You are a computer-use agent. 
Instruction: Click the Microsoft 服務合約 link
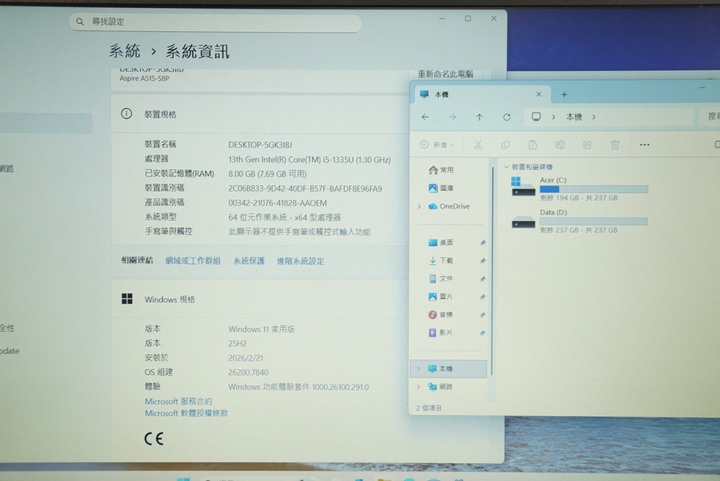tap(178, 401)
